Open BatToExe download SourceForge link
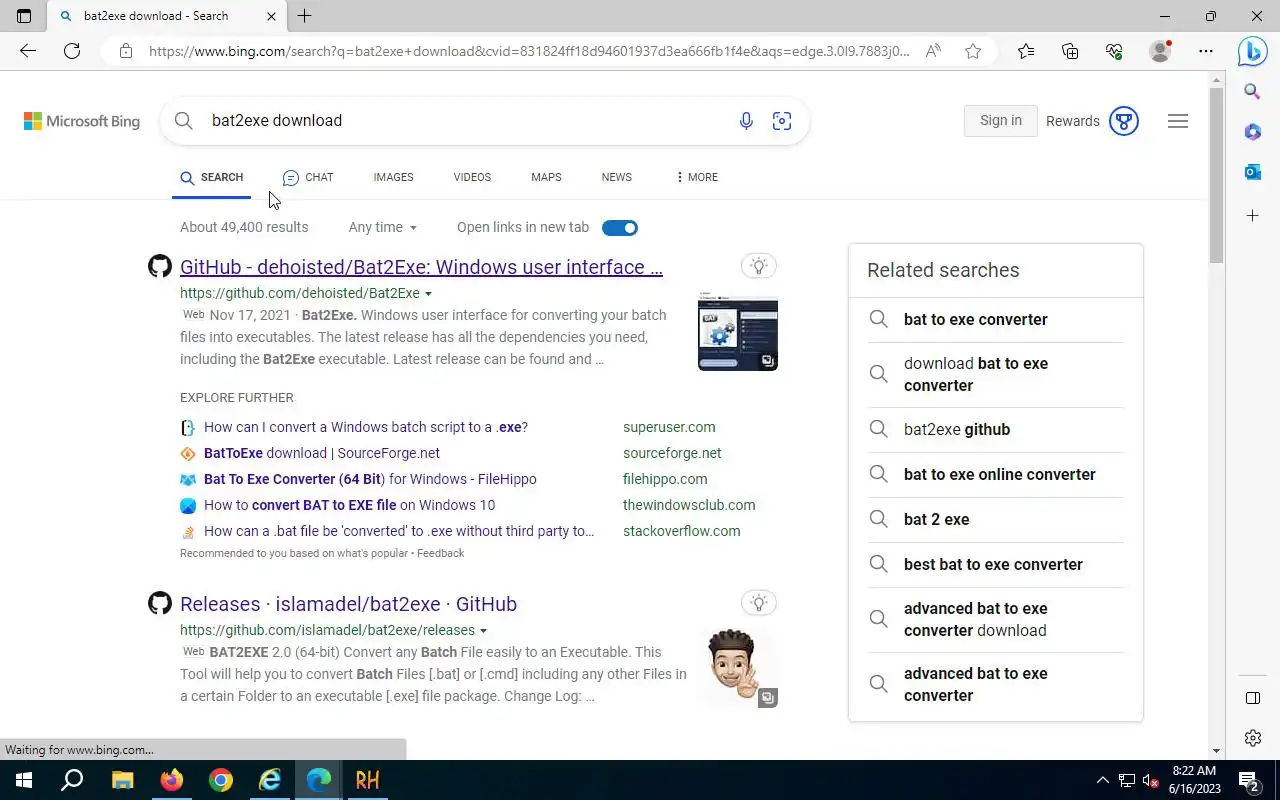The height and width of the screenshot is (800, 1280). 322,453
